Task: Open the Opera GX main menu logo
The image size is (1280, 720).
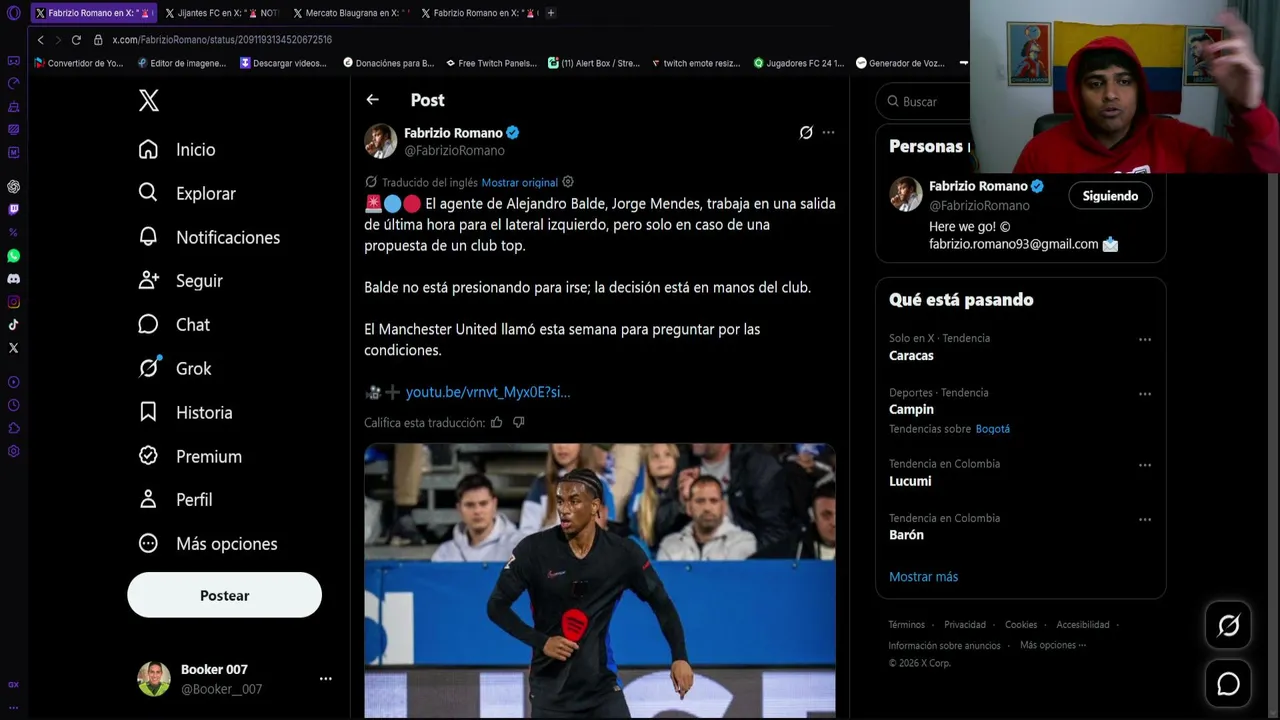Action: point(13,13)
